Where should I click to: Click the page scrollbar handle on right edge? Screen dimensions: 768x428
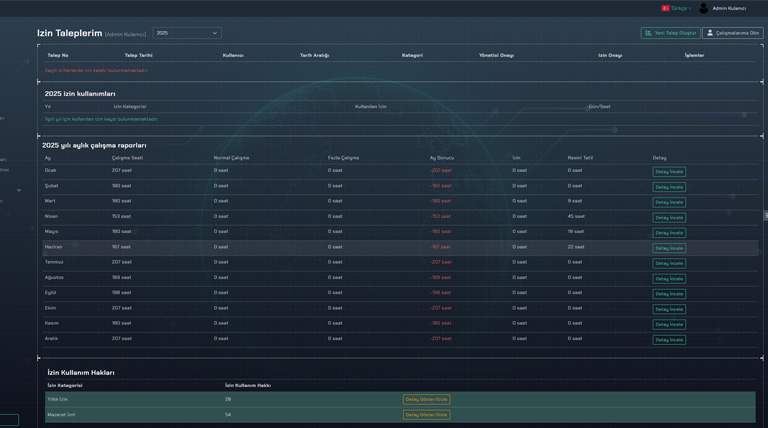(765, 215)
